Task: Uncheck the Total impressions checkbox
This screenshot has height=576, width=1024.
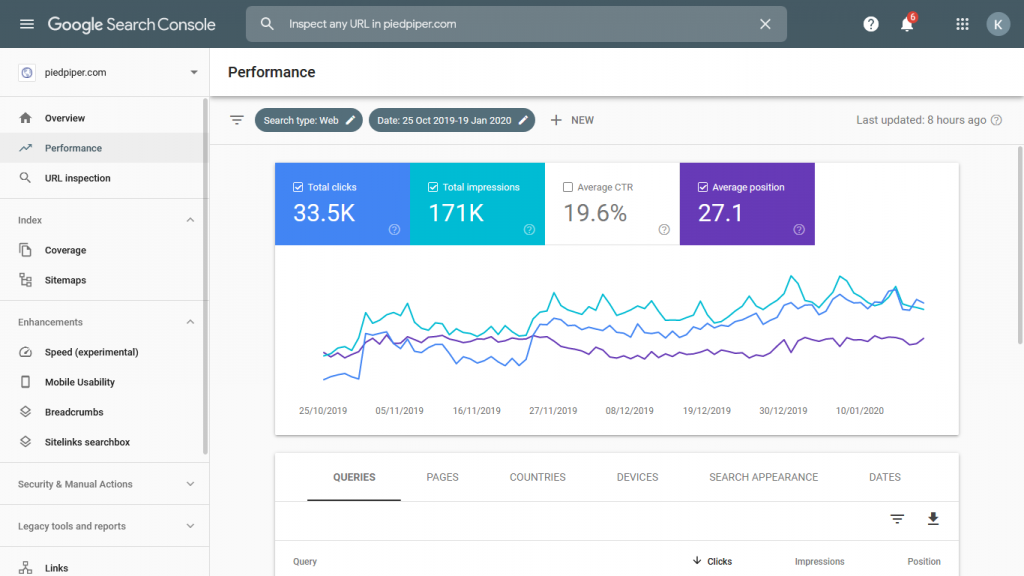Action: coord(432,187)
